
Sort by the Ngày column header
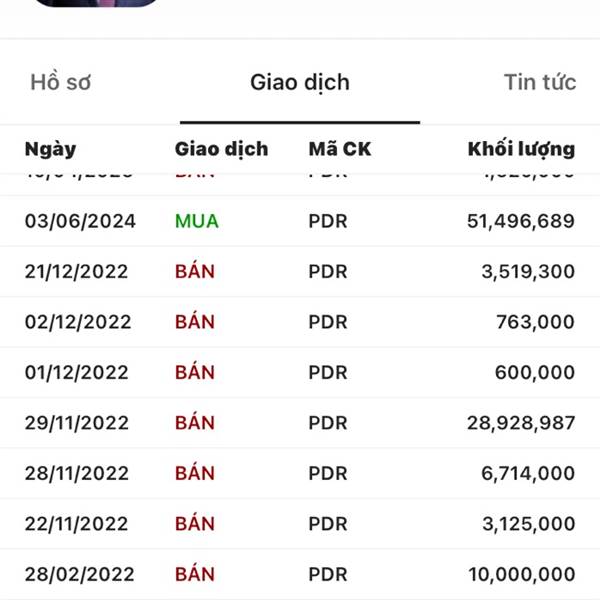click(x=50, y=149)
